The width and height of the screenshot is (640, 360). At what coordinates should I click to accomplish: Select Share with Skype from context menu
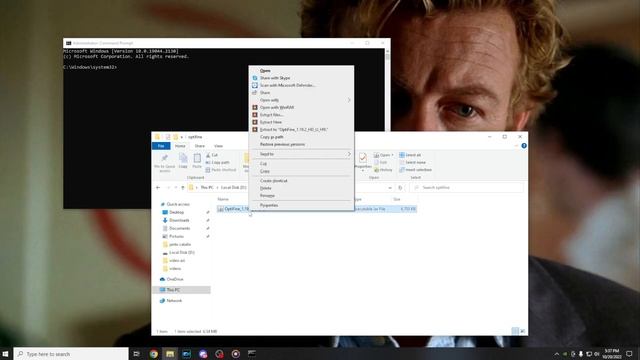(275, 78)
